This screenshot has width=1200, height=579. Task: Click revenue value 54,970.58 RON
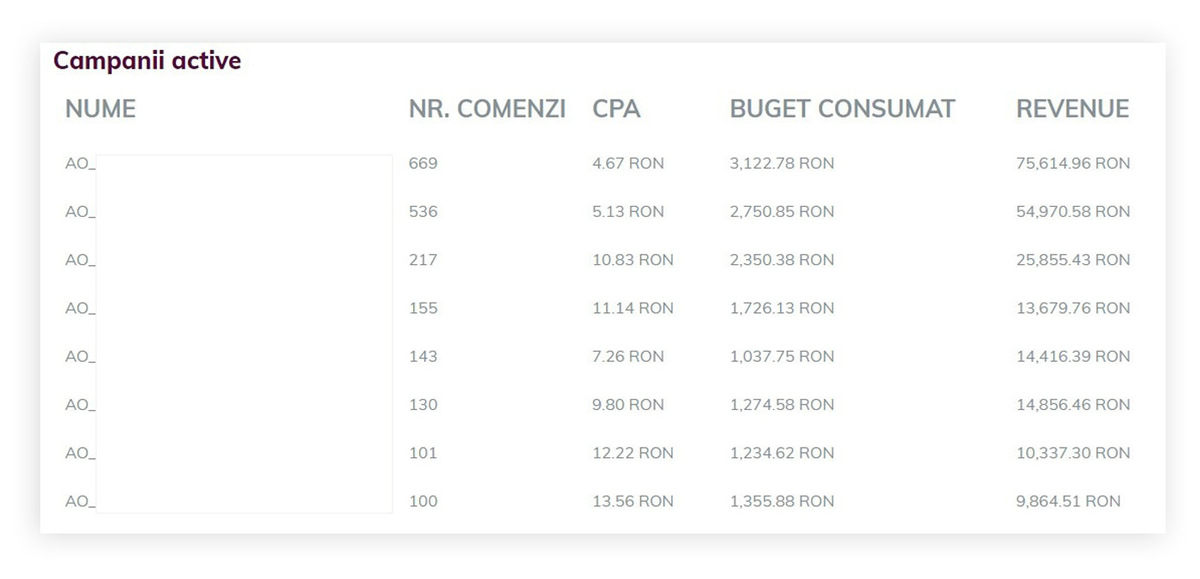pos(1072,212)
